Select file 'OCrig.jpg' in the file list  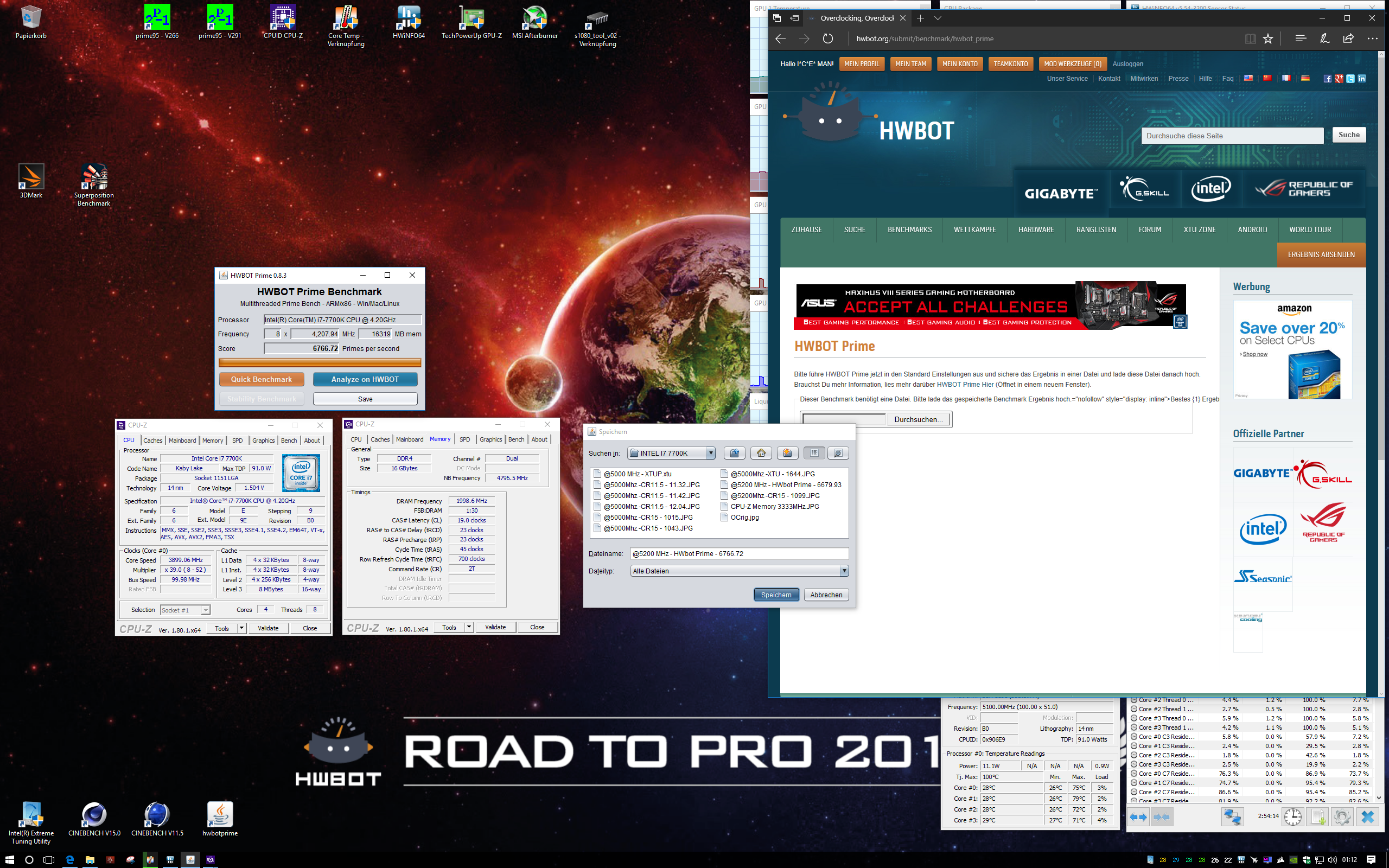pos(740,517)
